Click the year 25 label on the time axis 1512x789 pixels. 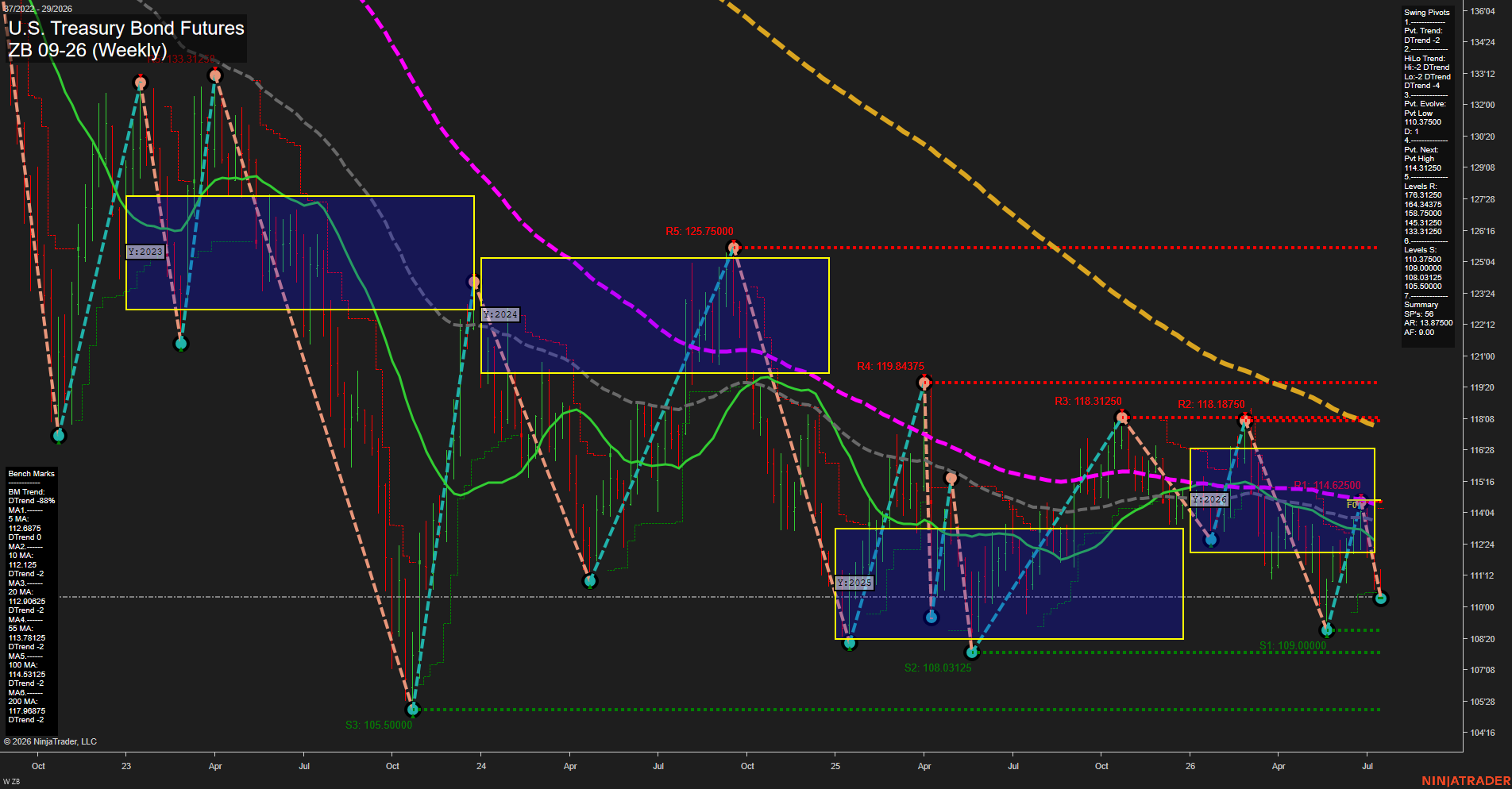[x=835, y=766]
